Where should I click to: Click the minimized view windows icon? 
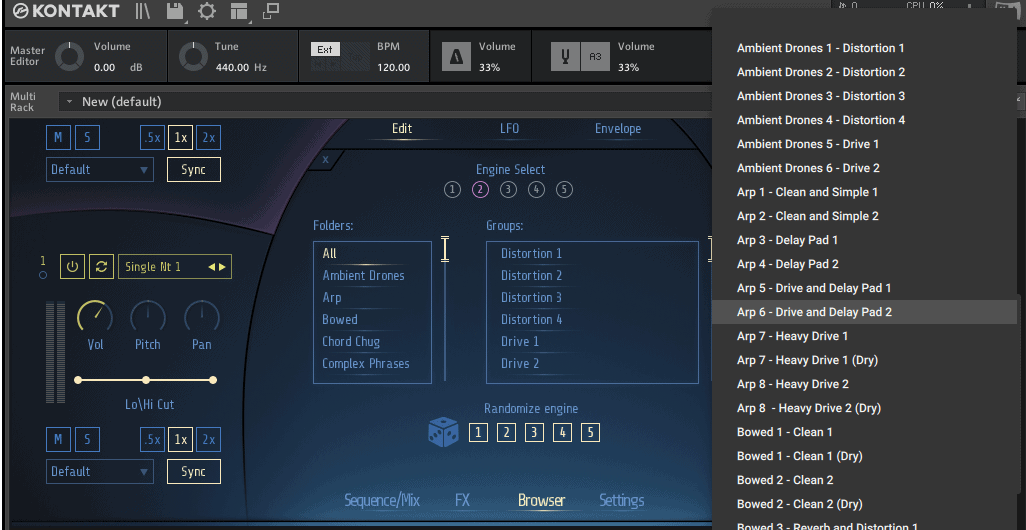coord(271,11)
